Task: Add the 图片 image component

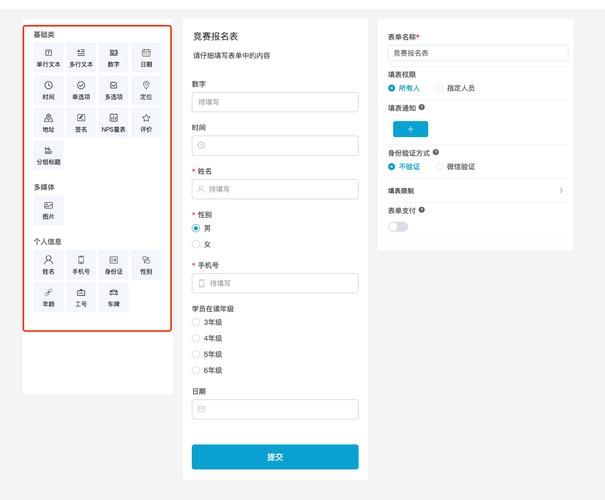Action: coord(48,210)
